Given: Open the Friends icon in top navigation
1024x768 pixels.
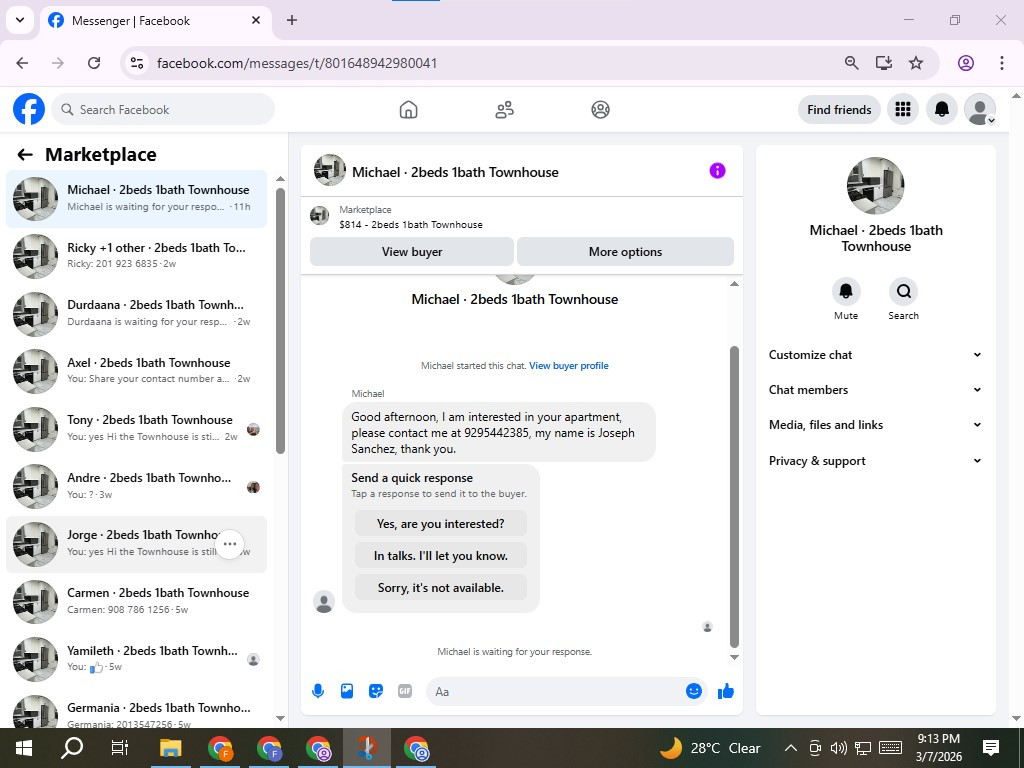Looking at the screenshot, I should [504, 110].
